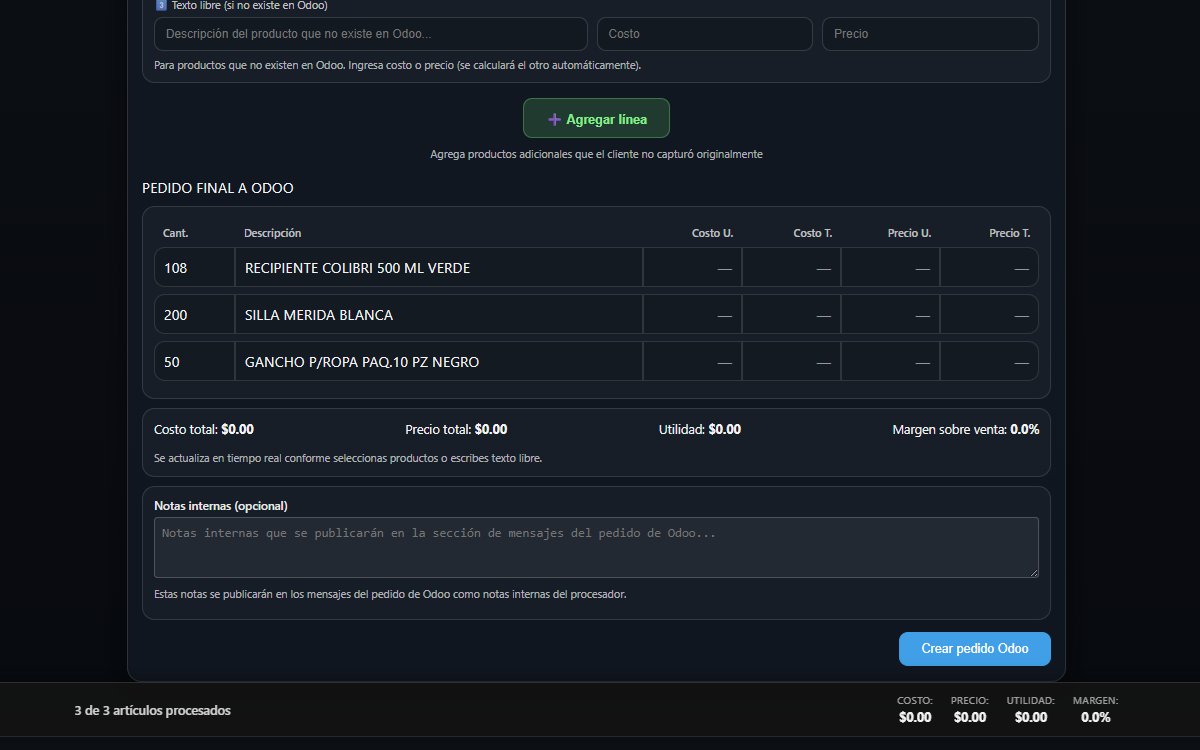Image resolution: width=1200 pixels, height=750 pixels.
Task: Click Precio T. cell in SILLA MERIDA row
Action: [989, 315]
